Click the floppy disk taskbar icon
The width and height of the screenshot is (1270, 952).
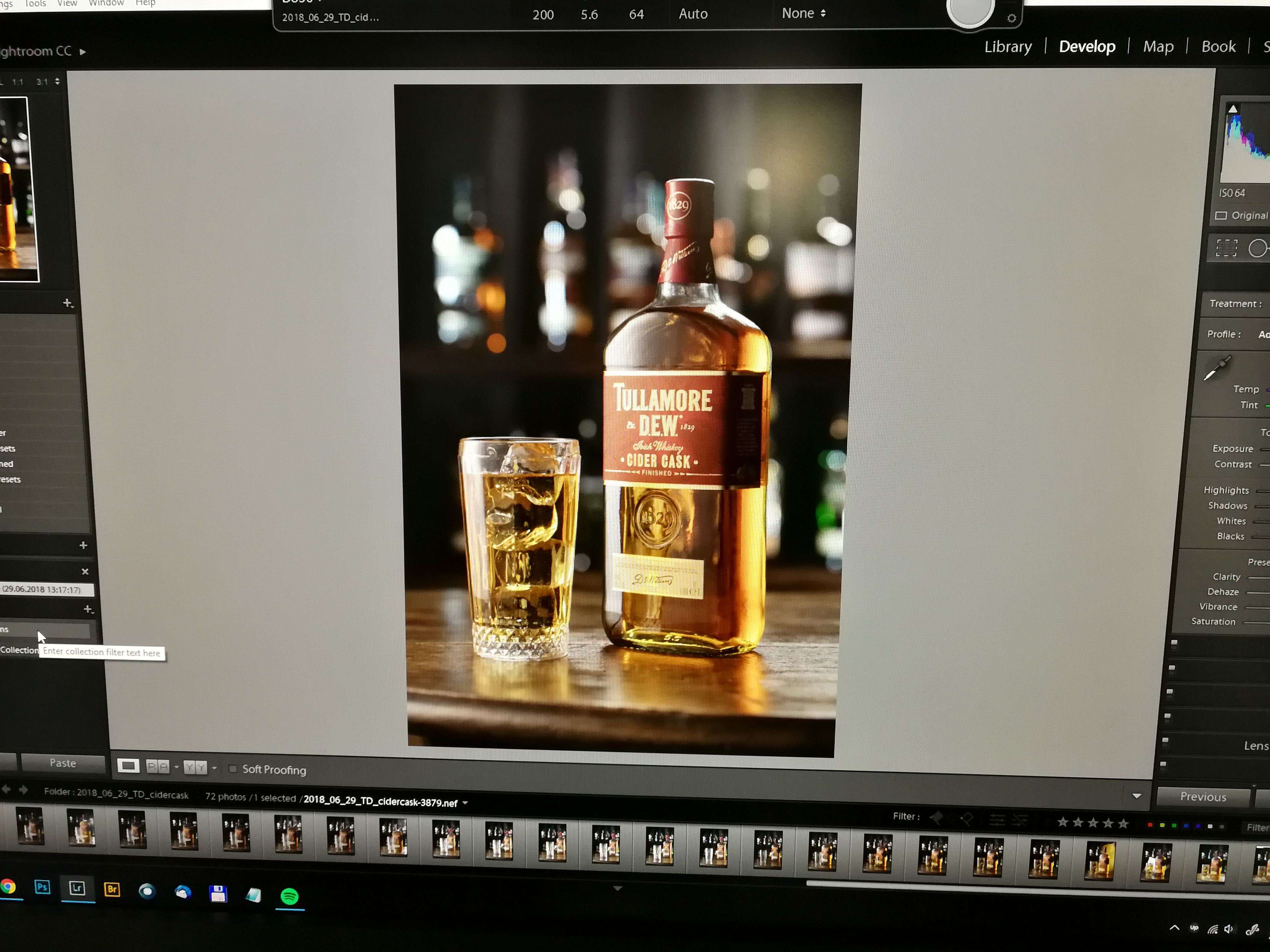pyautogui.click(x=218, y=893)
